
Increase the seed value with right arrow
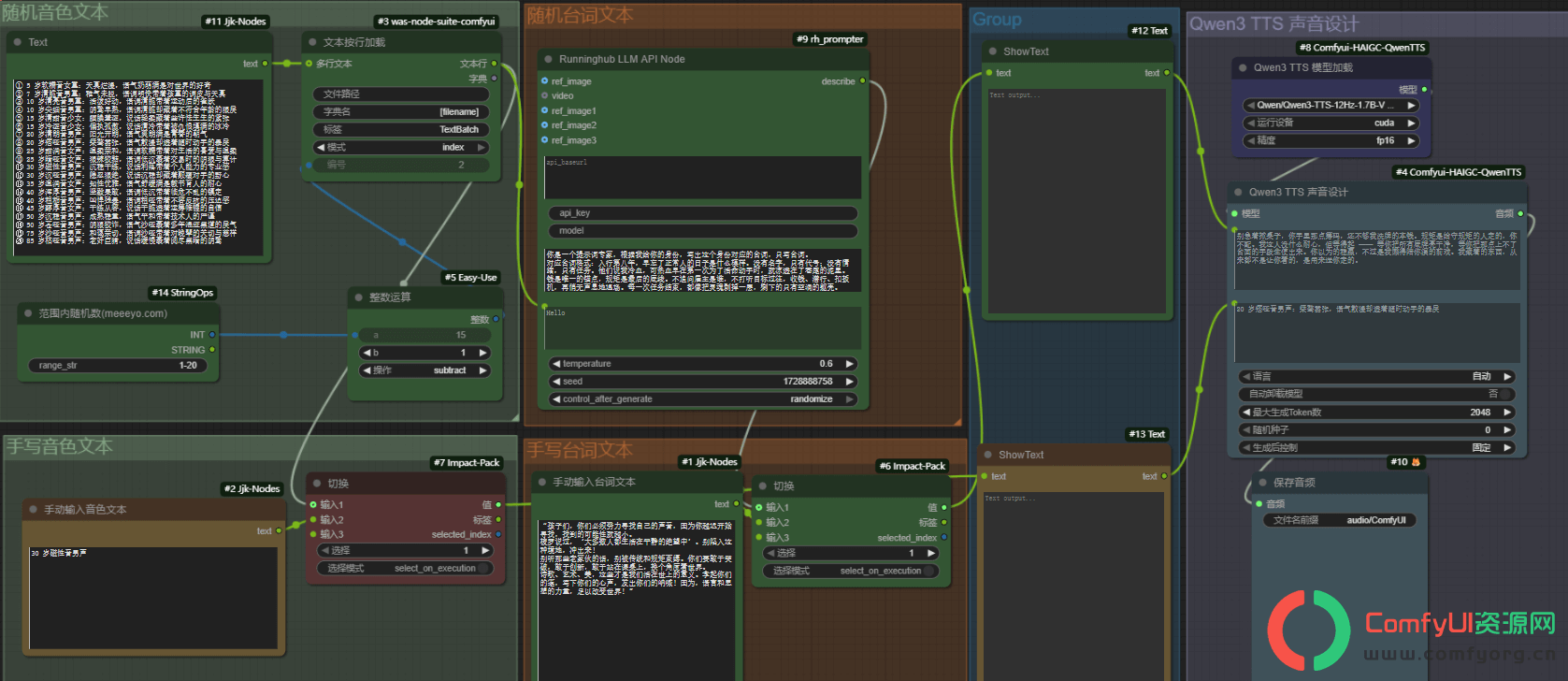[x=850, y=382]
